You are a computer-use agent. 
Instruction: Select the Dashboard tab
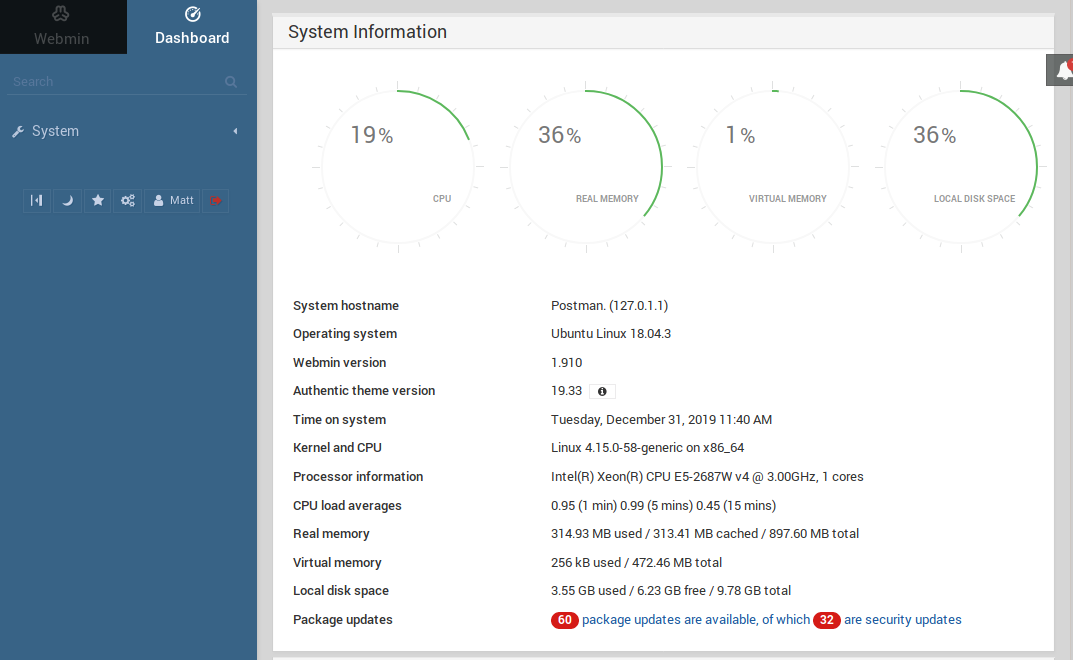pyautogui.click(x=192, y=27)
